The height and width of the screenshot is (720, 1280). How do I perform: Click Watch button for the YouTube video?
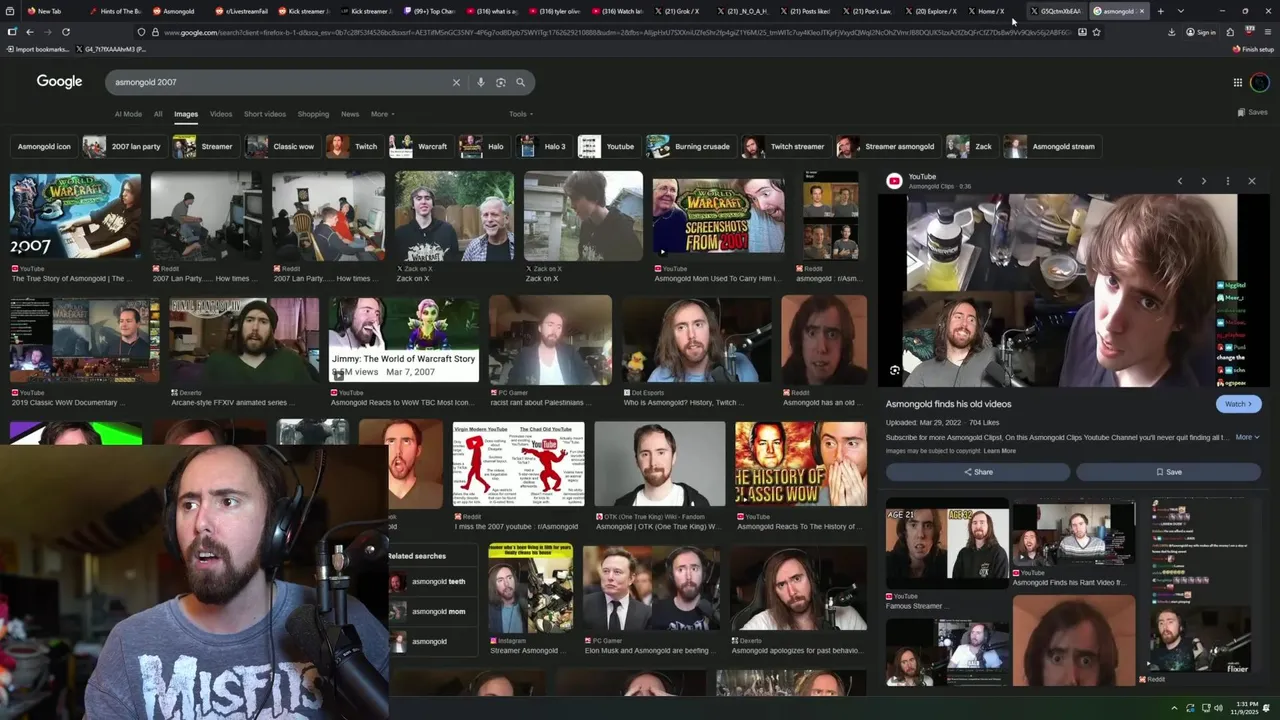1239,404
